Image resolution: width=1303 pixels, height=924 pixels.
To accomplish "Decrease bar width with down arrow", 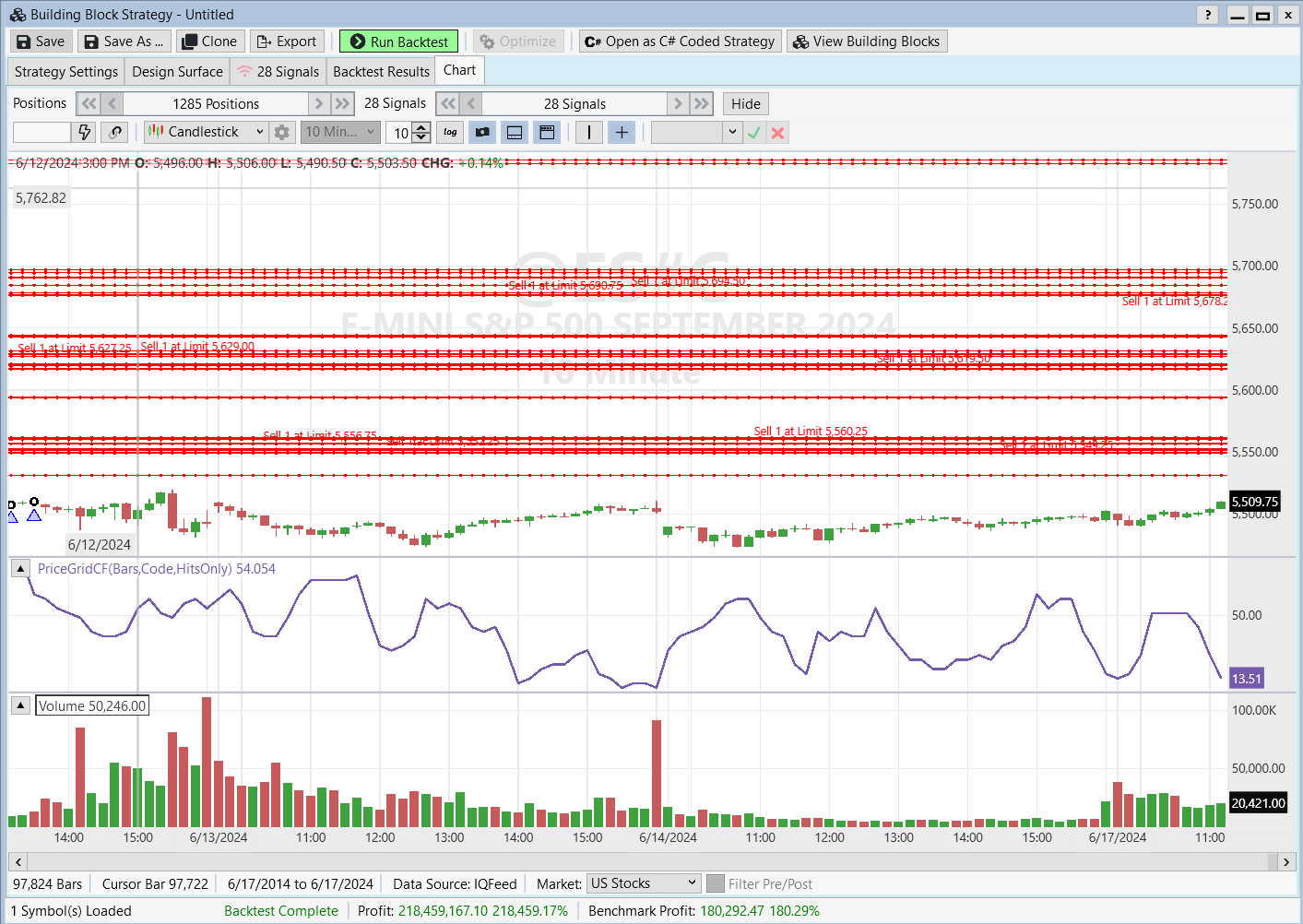I will point(421,137).
